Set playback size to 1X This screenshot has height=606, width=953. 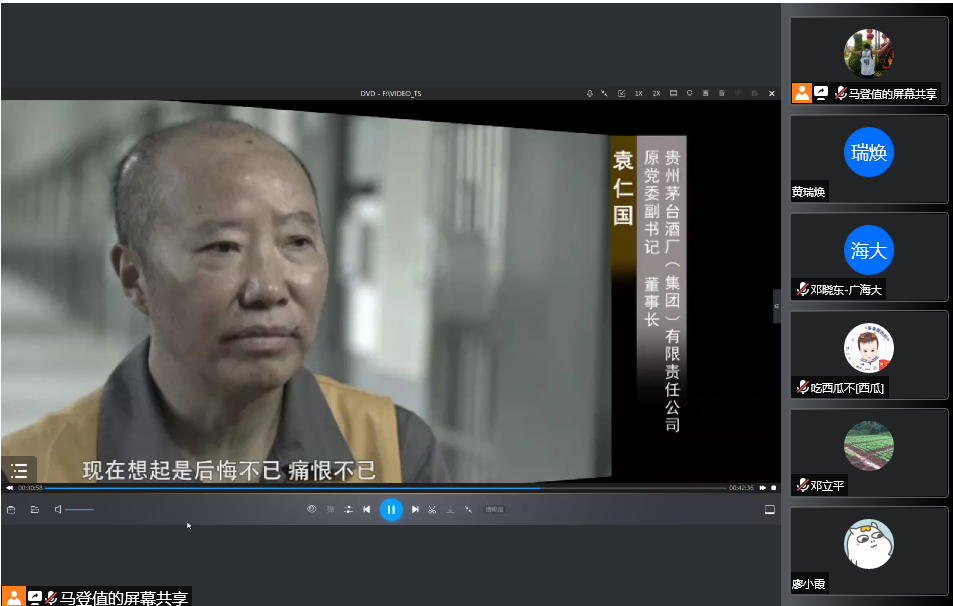click(x=638, y=93)
